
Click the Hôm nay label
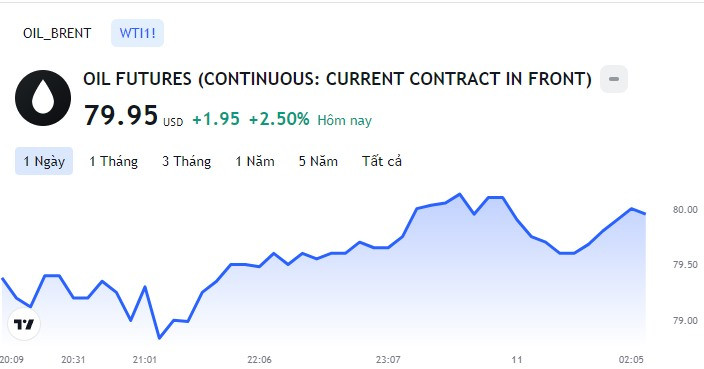[x=344, y=120]
